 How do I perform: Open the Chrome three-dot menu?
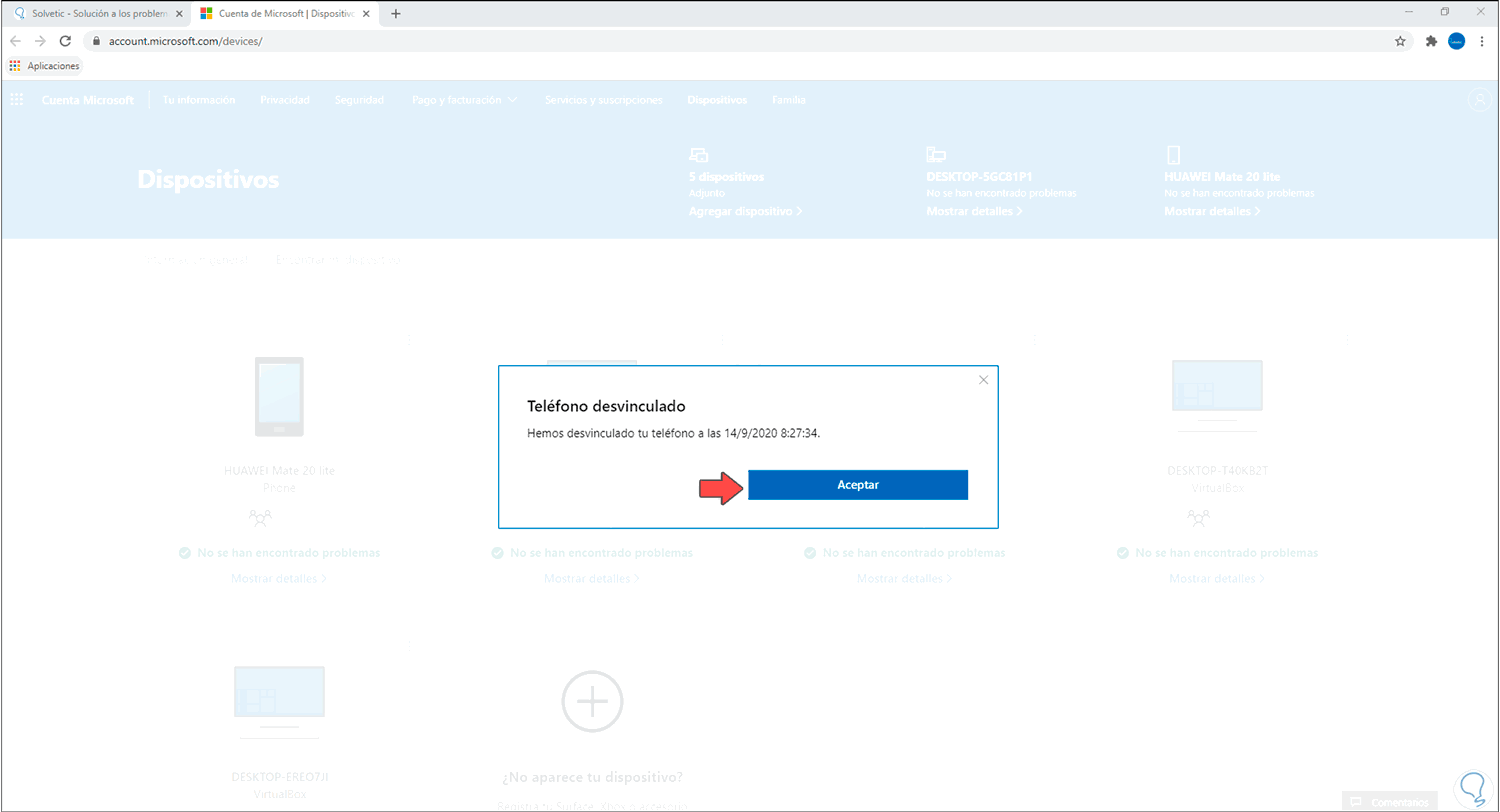pos(1482,41)
